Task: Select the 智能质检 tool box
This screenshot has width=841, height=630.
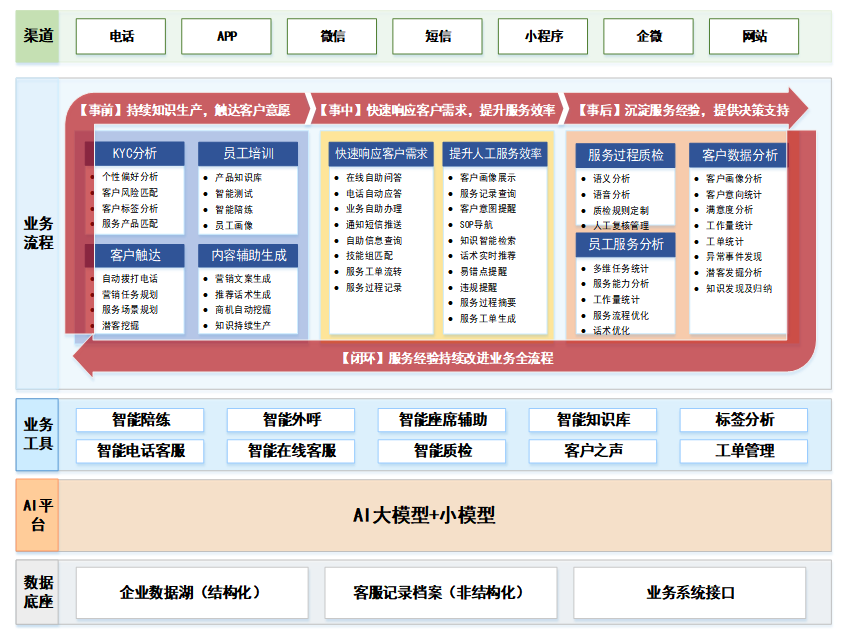Action: pyautogui.click(x=442, y=451)
